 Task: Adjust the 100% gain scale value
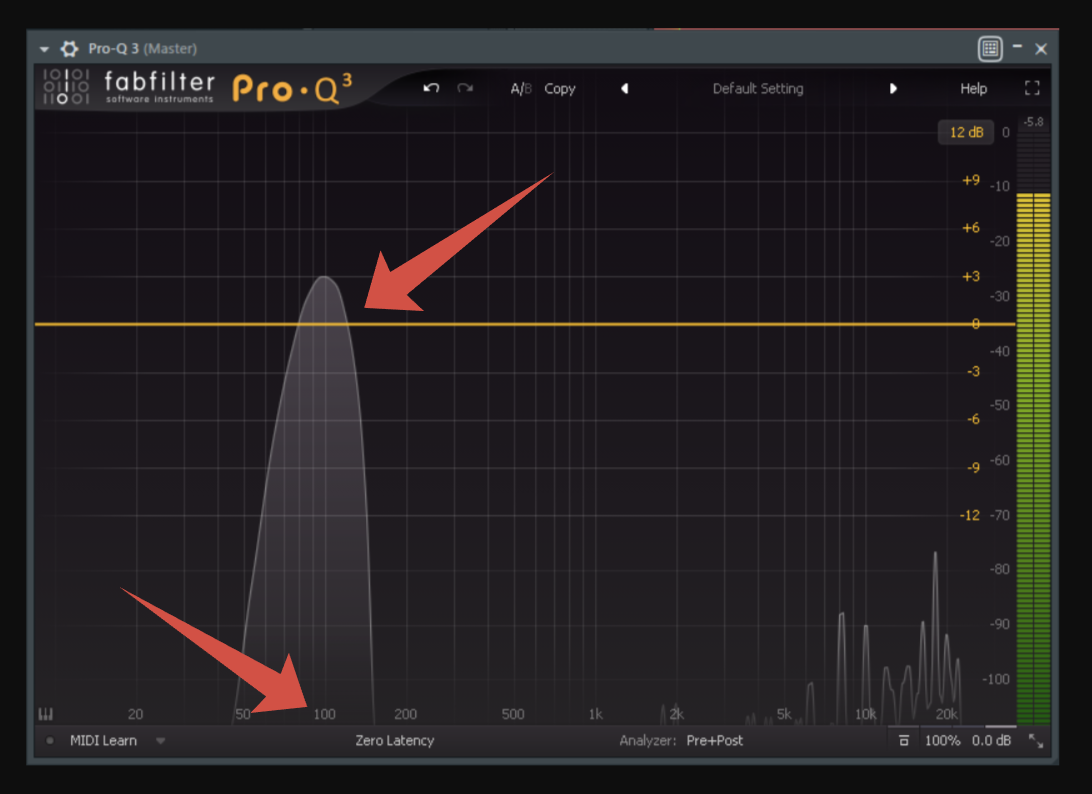click(942, 740)
